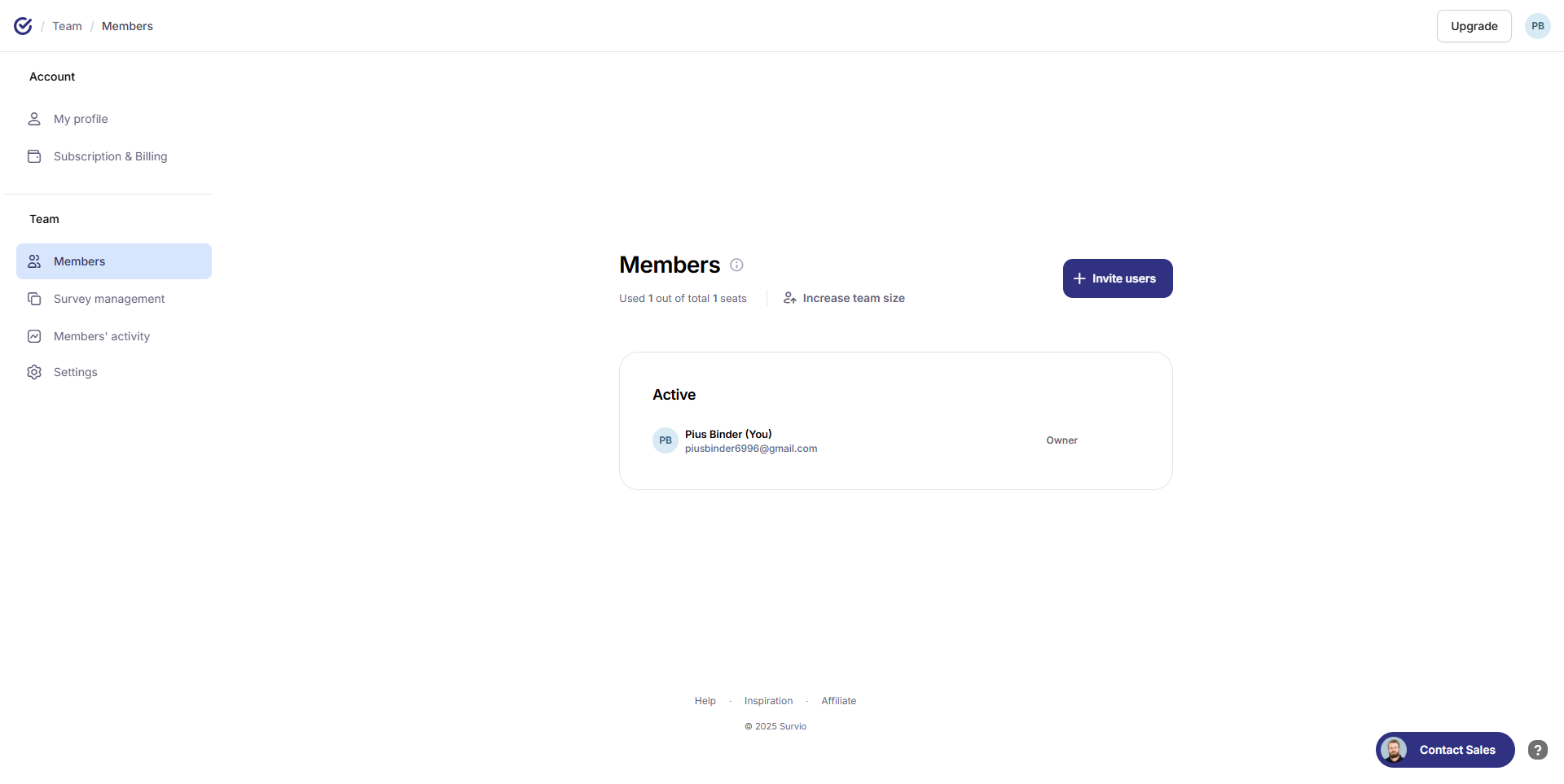Click the PB avatar in top bar
Image resolution: width=1564 pixels, height=784 pixels.
pos(1537,26)
